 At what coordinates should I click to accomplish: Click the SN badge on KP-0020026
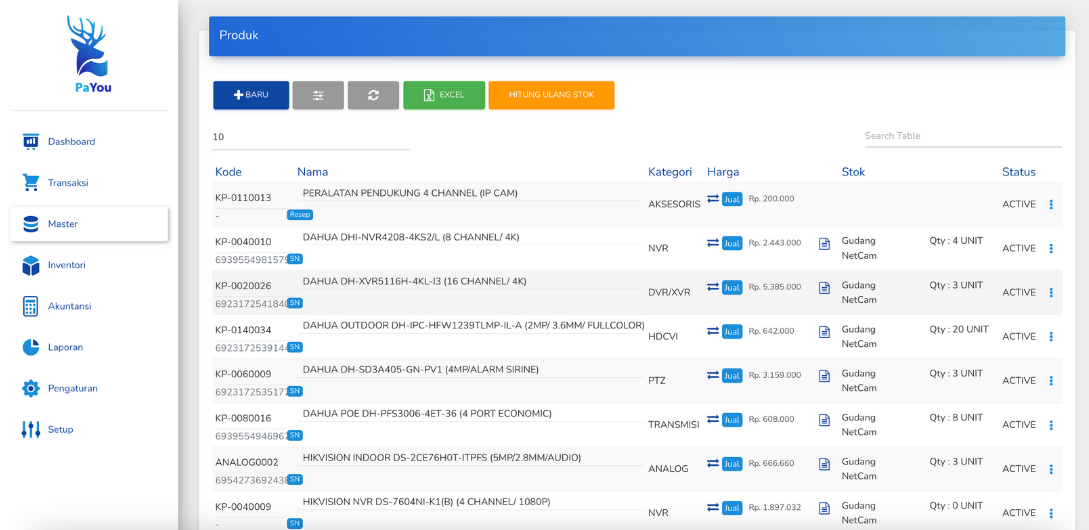[295, 303]
